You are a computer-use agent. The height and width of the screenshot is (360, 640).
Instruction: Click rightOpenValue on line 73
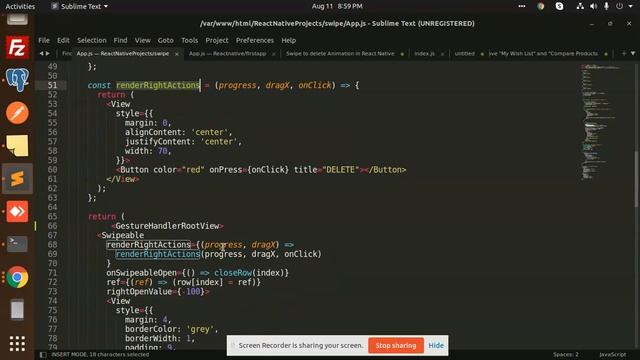click(x=139, y=291)
